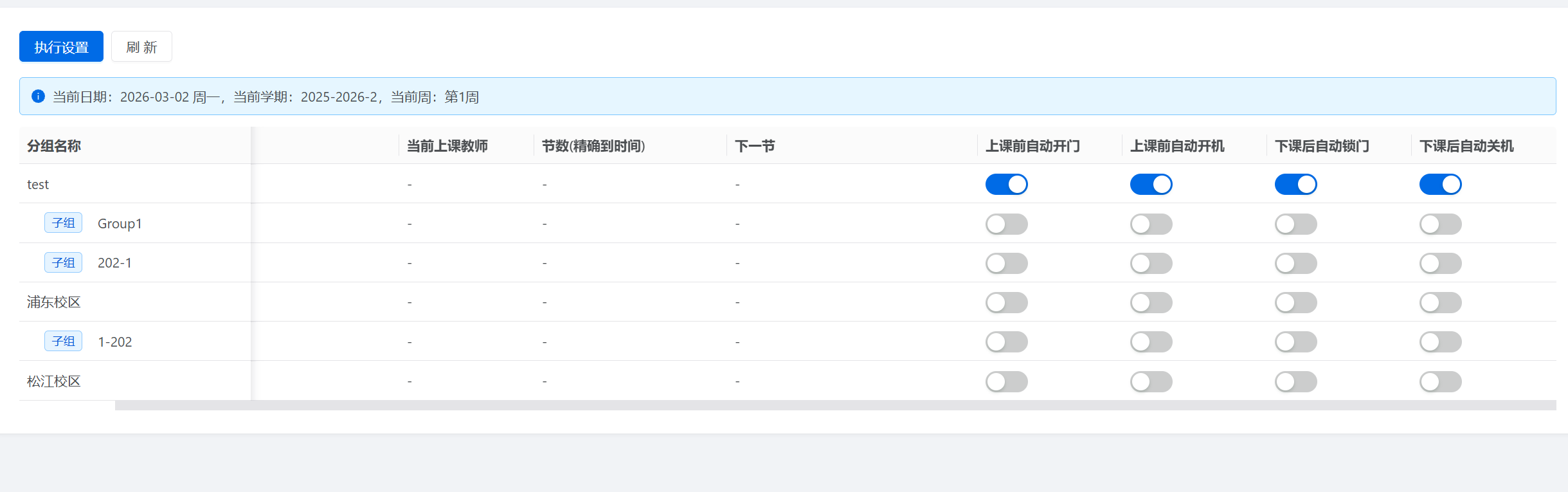Click the 子组 tag beside 1-202
The width and height of the screenshot is (1568, 492).
pos(63,341)
